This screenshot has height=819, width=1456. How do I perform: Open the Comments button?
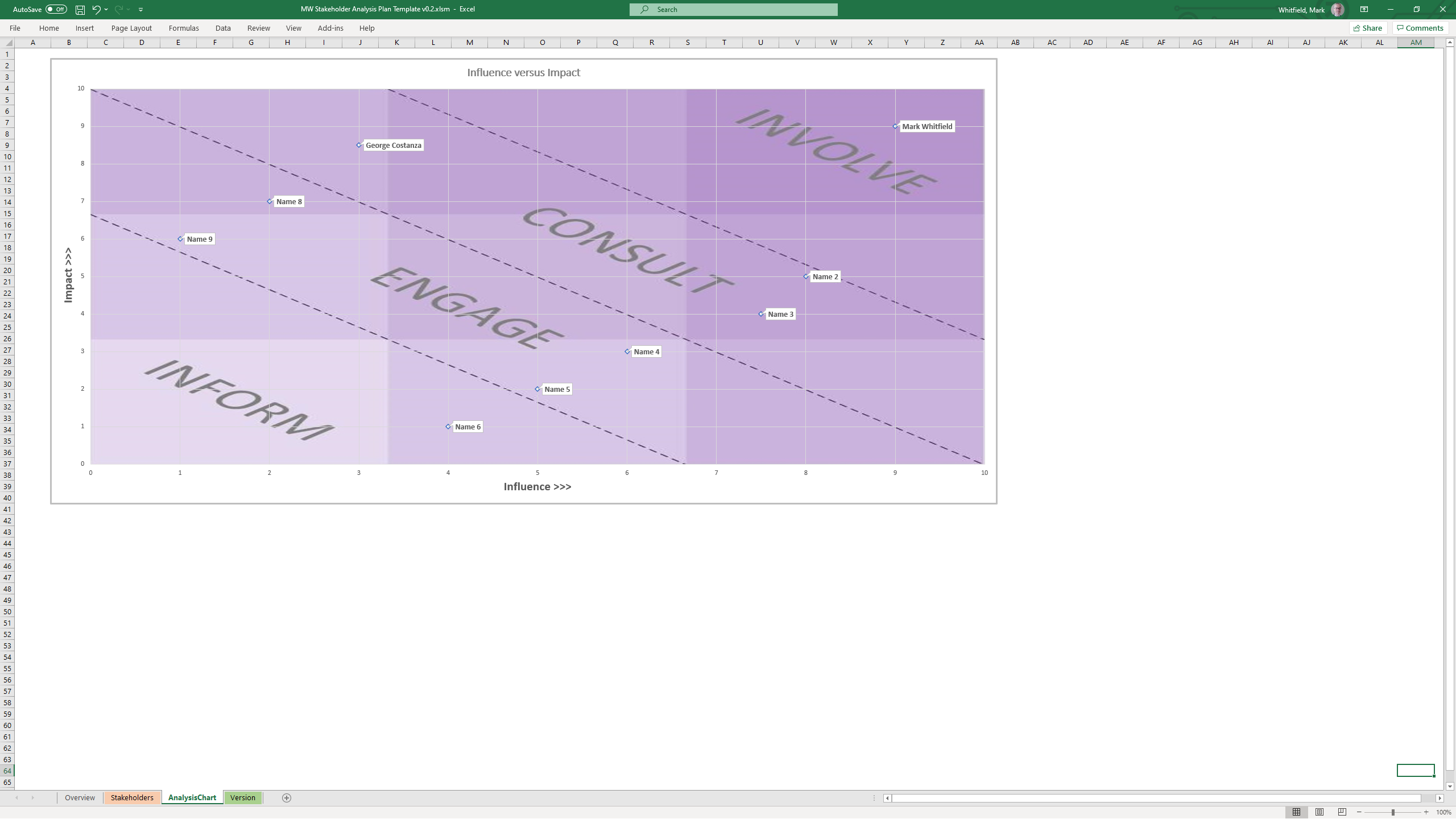1420,28
